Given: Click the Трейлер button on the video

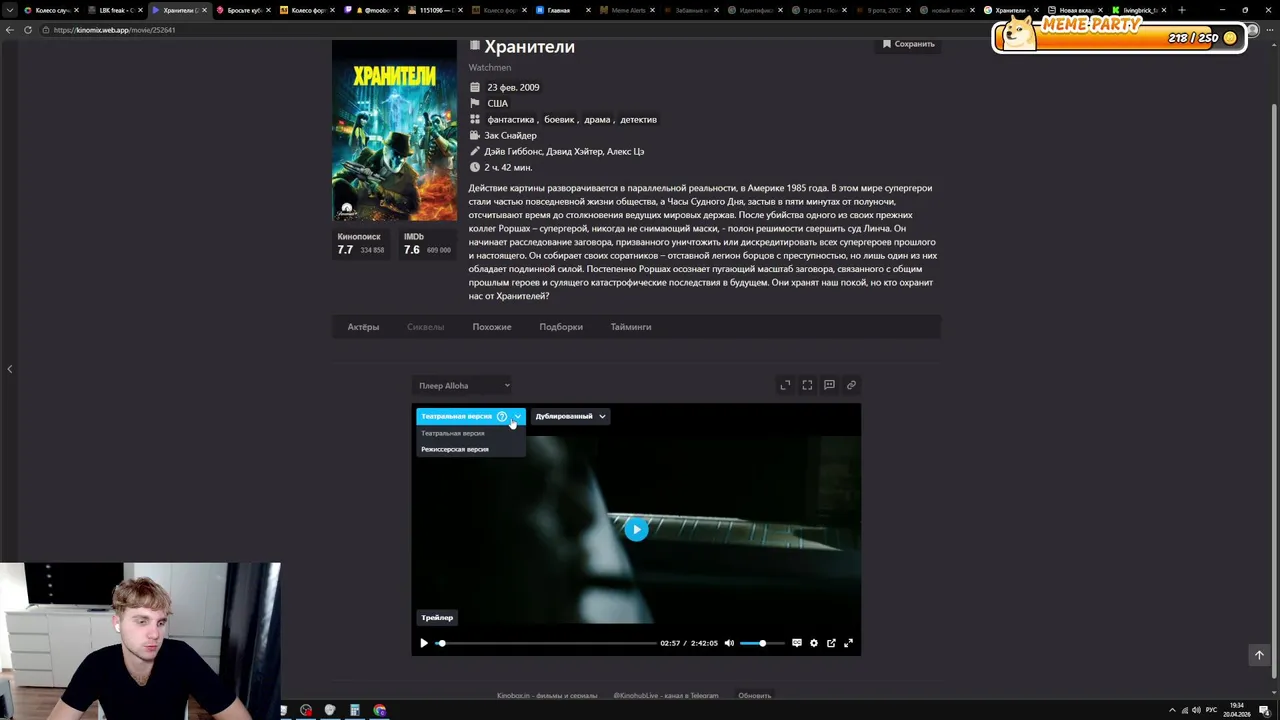Looking at the screenshot, I should pyautogui.click(x=437, y=618).
